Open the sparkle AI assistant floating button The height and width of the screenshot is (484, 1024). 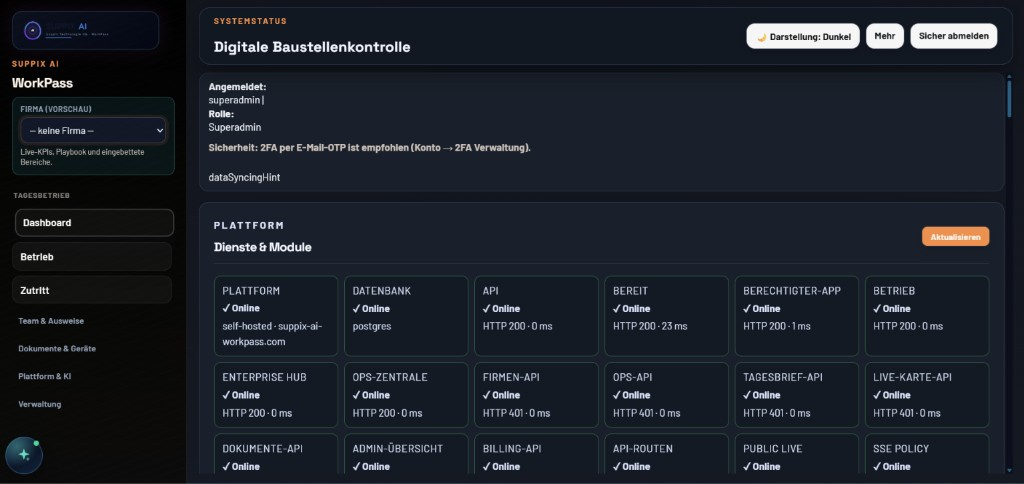(24, 455)
